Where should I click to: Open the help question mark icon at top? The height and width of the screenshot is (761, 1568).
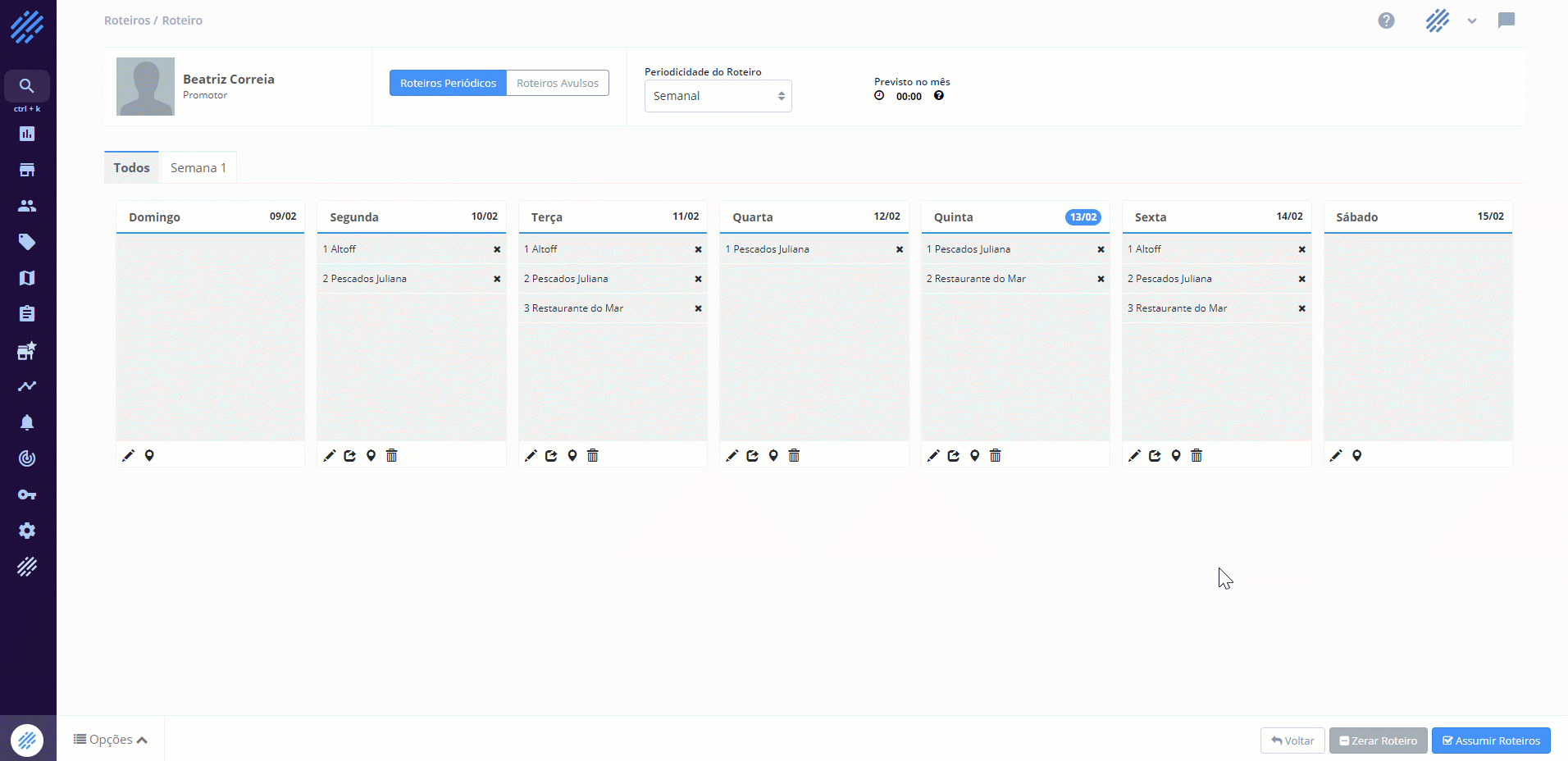coord(1386,21)
